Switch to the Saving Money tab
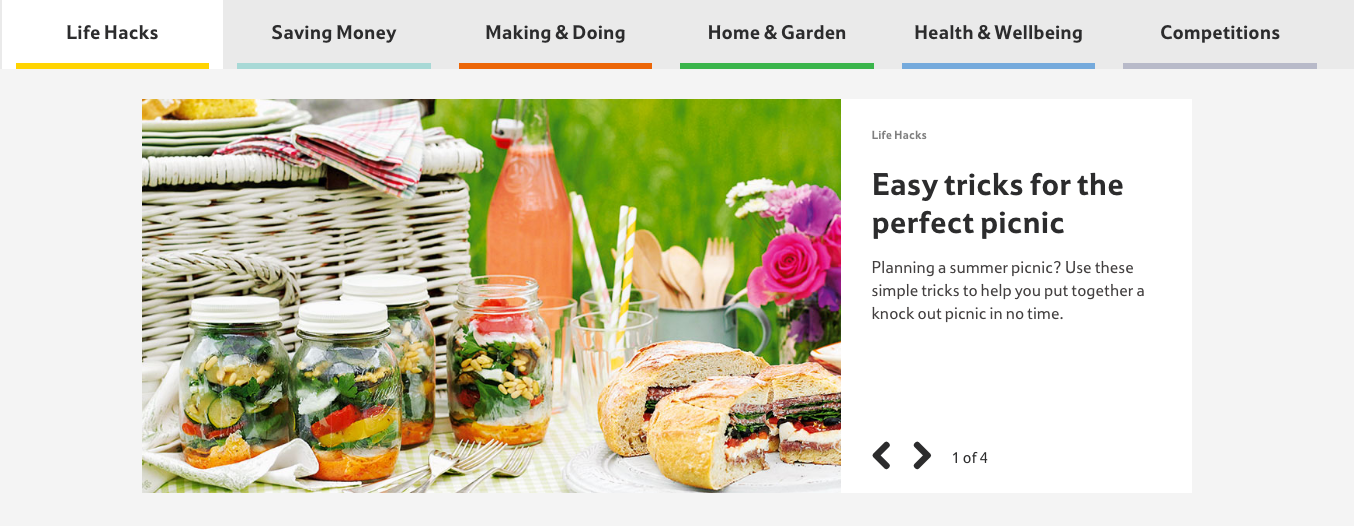This screenshot has height=526, width=1354. click(x=334, y=34)
